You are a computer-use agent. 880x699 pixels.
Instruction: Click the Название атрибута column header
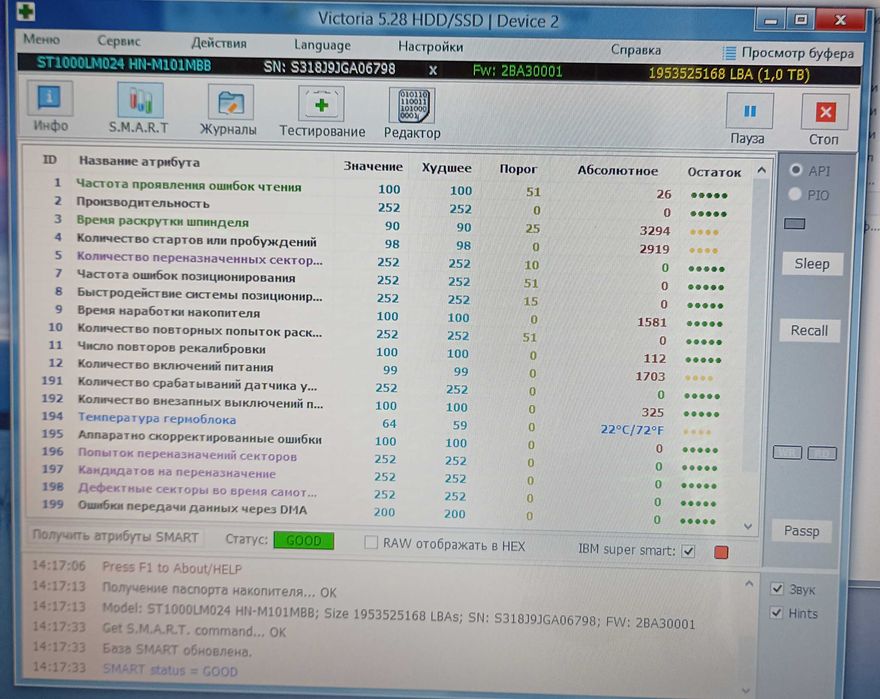point(139,162)
